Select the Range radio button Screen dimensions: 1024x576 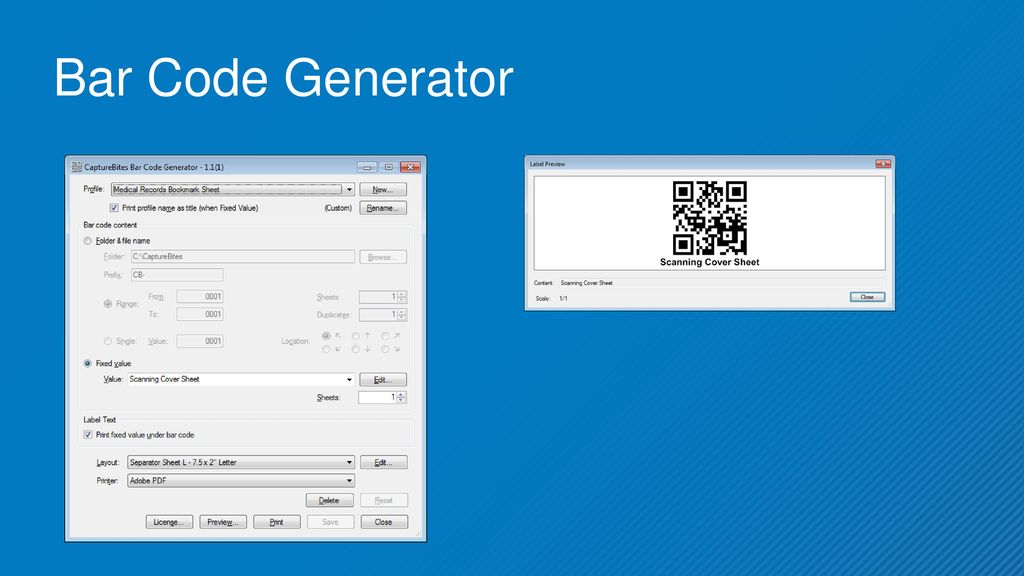click(108, 304)
